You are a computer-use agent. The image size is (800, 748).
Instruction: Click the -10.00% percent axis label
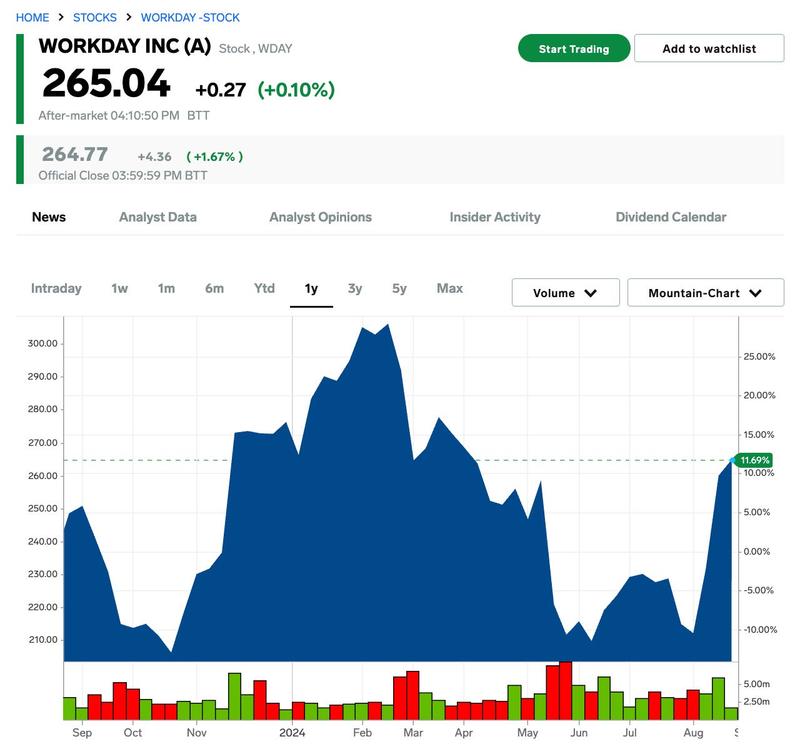pos(760,629)
